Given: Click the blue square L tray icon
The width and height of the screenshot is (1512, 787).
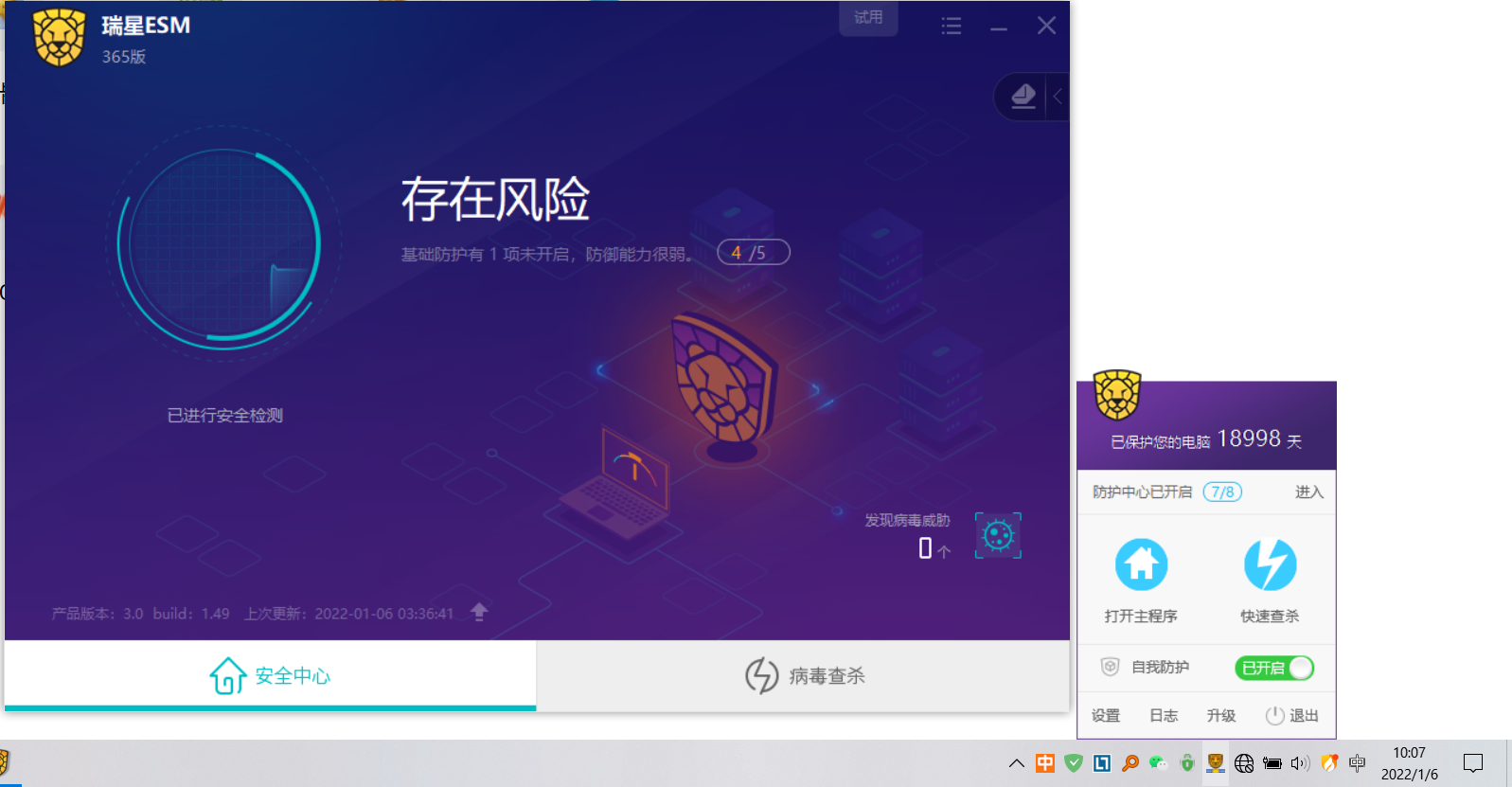Looking at the screenshot, I should click(1102, 763).
